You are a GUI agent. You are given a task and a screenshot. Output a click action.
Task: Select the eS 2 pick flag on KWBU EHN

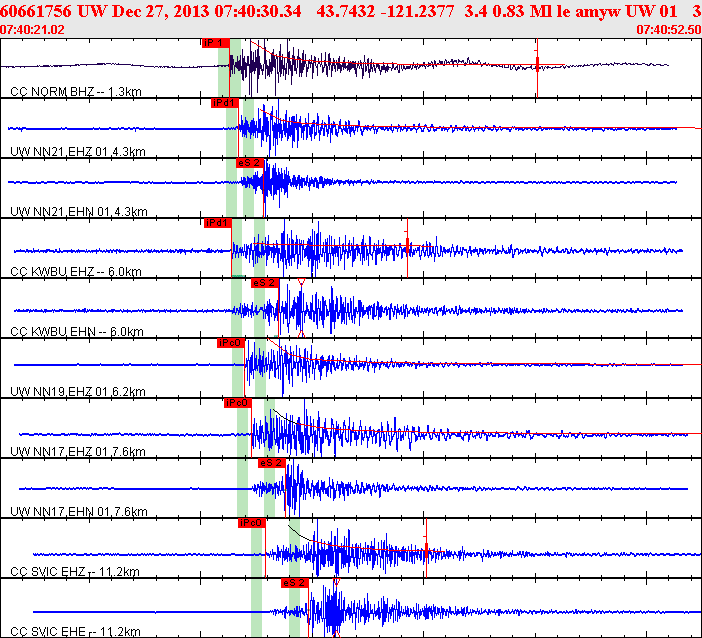tap(265, 283)
